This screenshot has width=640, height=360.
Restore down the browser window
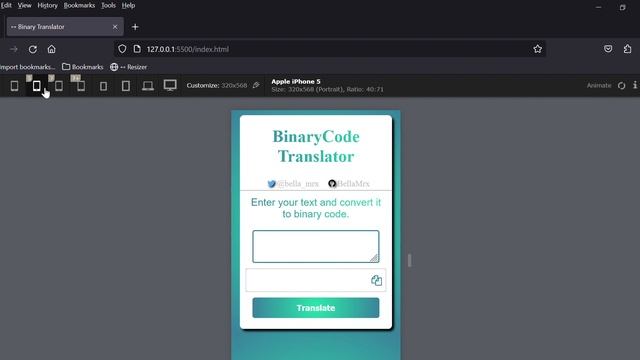pyautogui.click(x=622, y=7)
